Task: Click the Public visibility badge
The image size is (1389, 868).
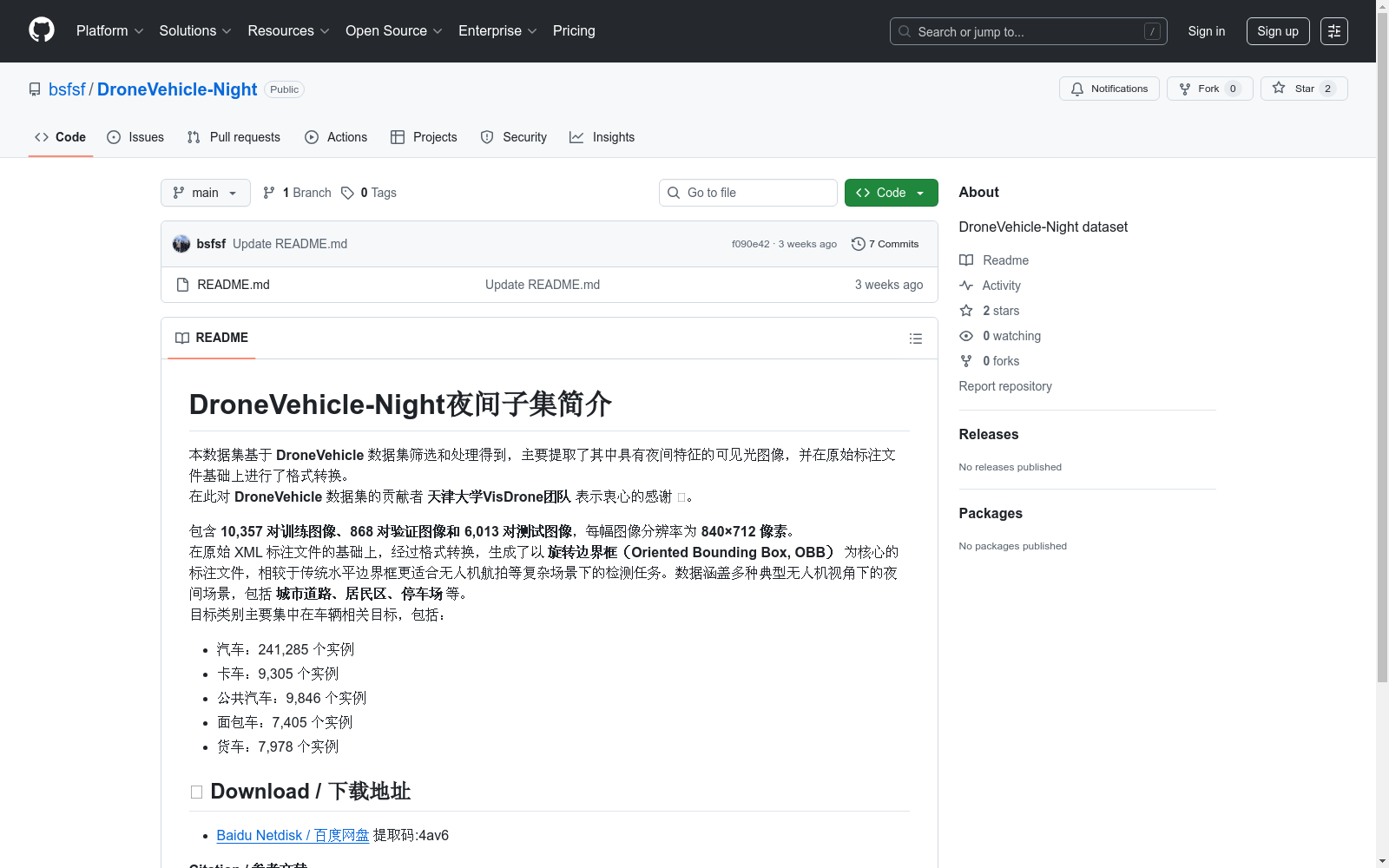Action: click(x=284, y=89)
